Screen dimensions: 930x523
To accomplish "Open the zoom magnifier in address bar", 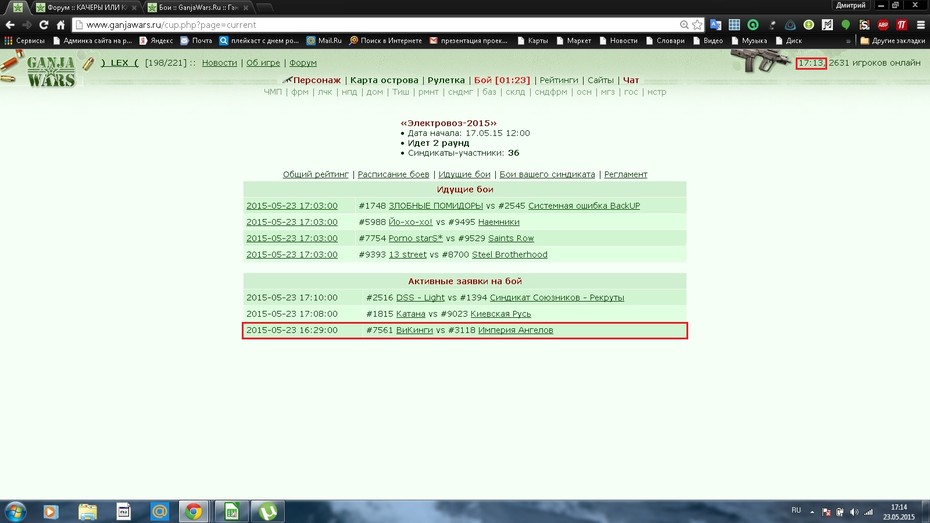I will pos(684,25).
